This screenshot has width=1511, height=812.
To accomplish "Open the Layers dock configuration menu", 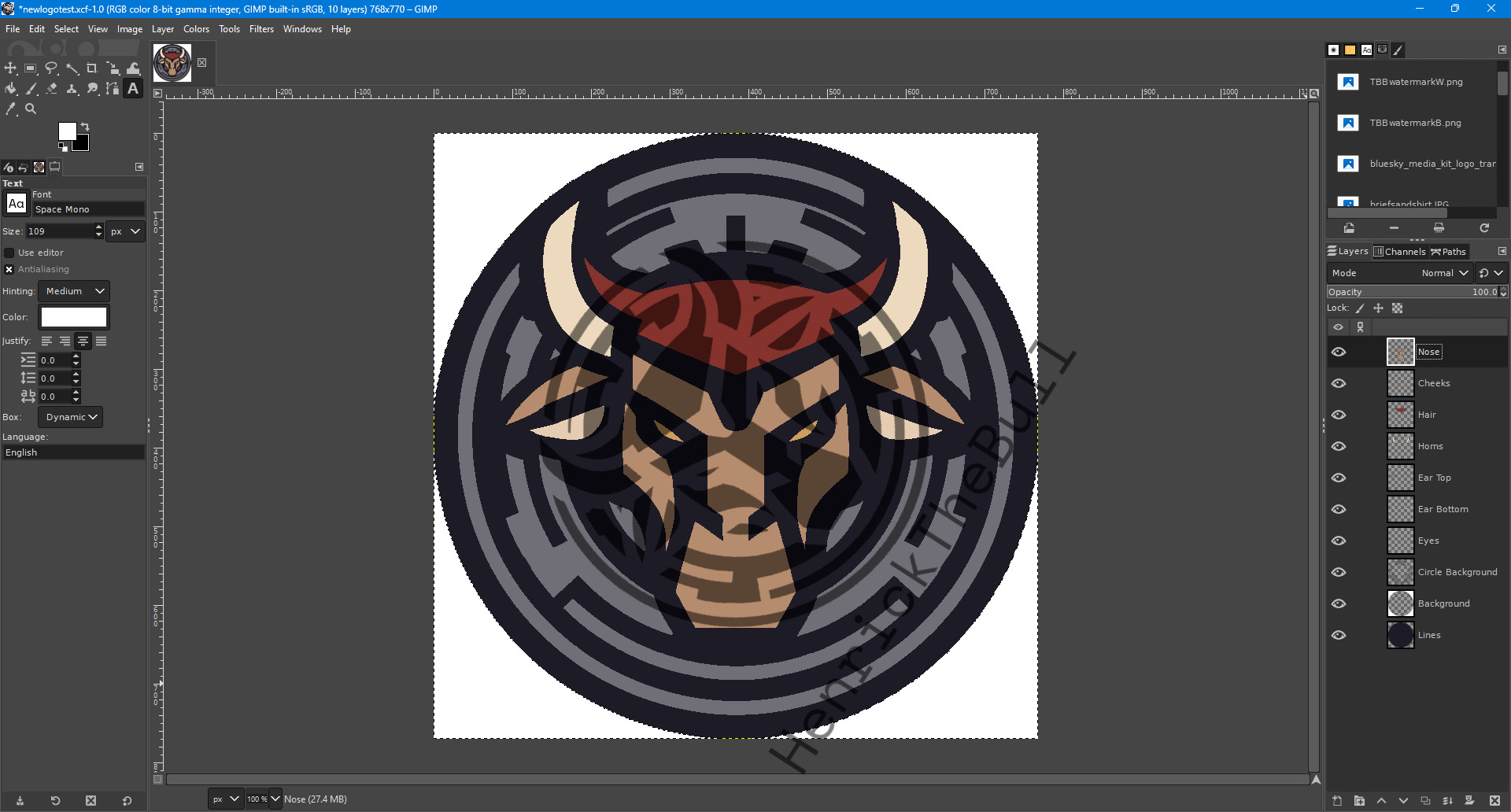I will point(1502,251).
